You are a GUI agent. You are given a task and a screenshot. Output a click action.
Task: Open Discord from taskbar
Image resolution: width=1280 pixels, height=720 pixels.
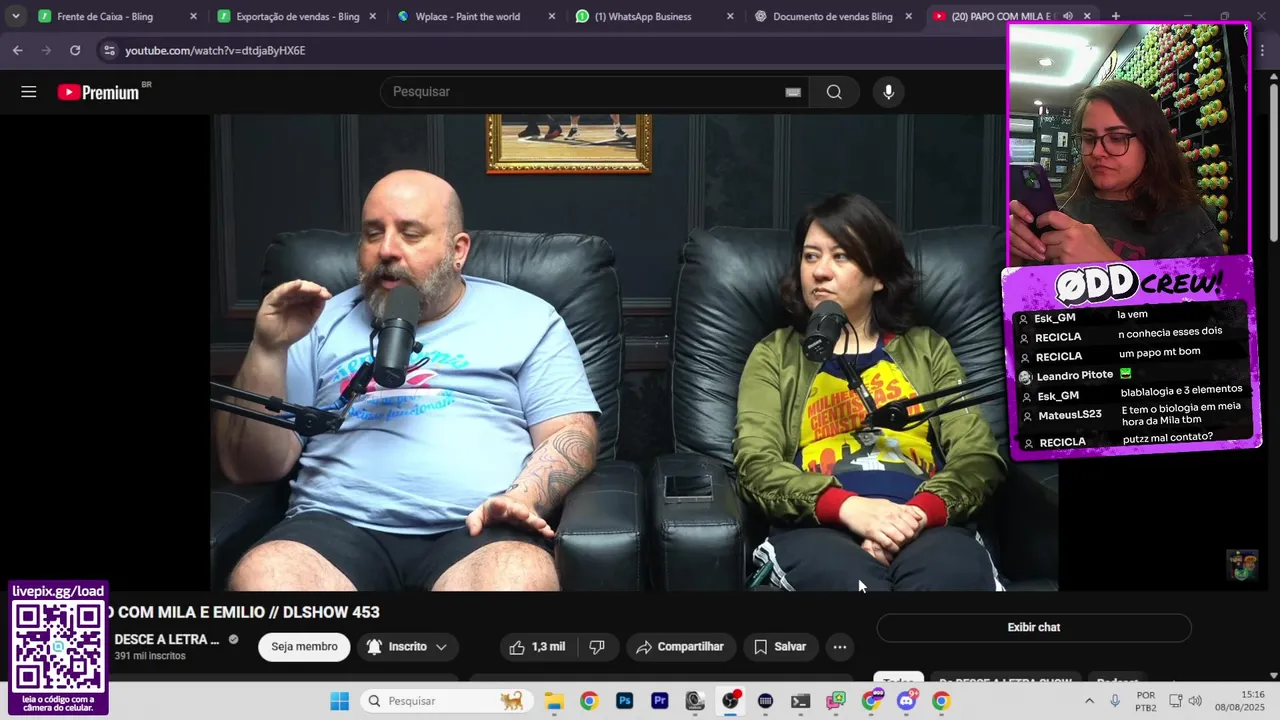click(906, 701)
